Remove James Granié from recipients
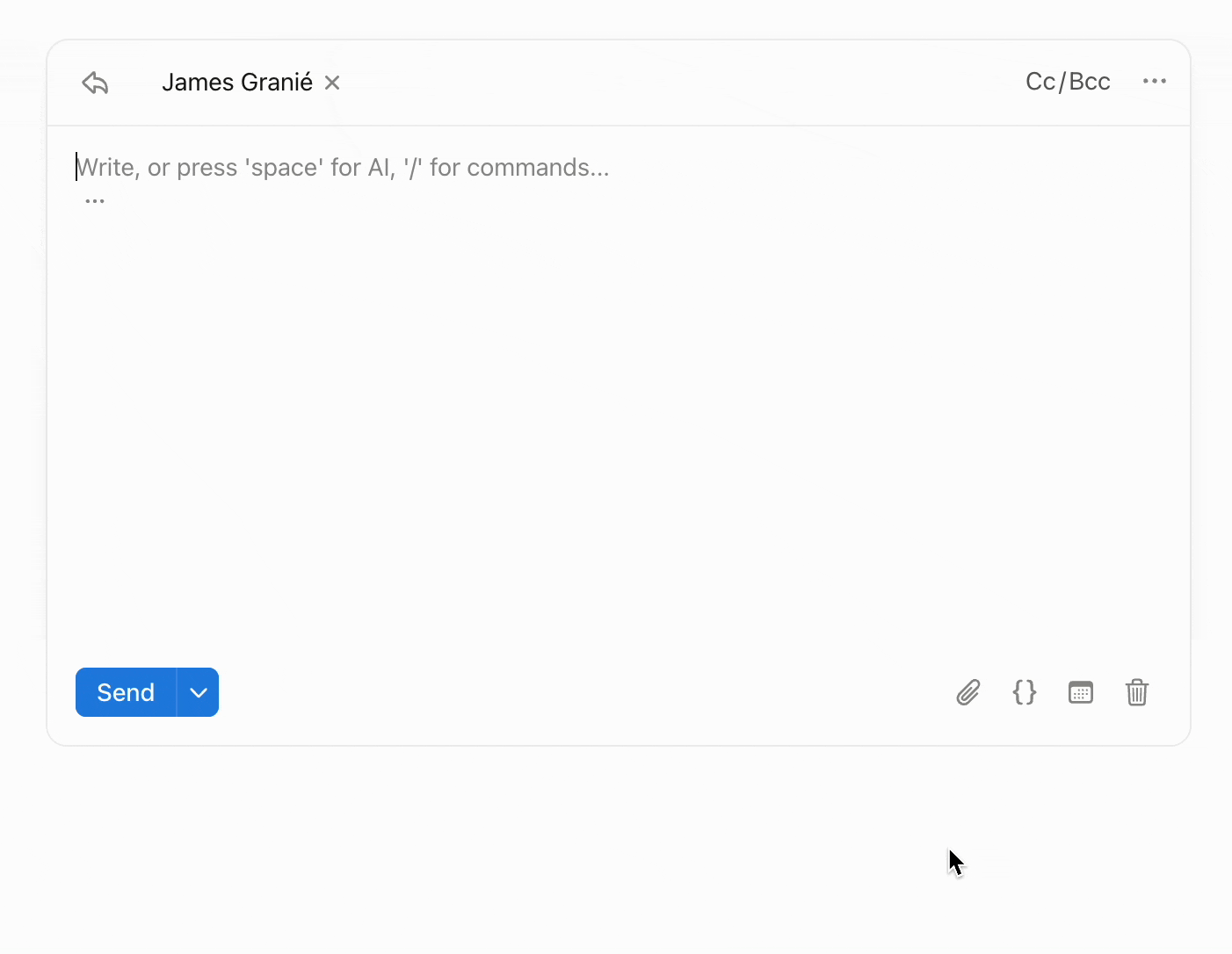1232x954 pixels. (332, 83)
